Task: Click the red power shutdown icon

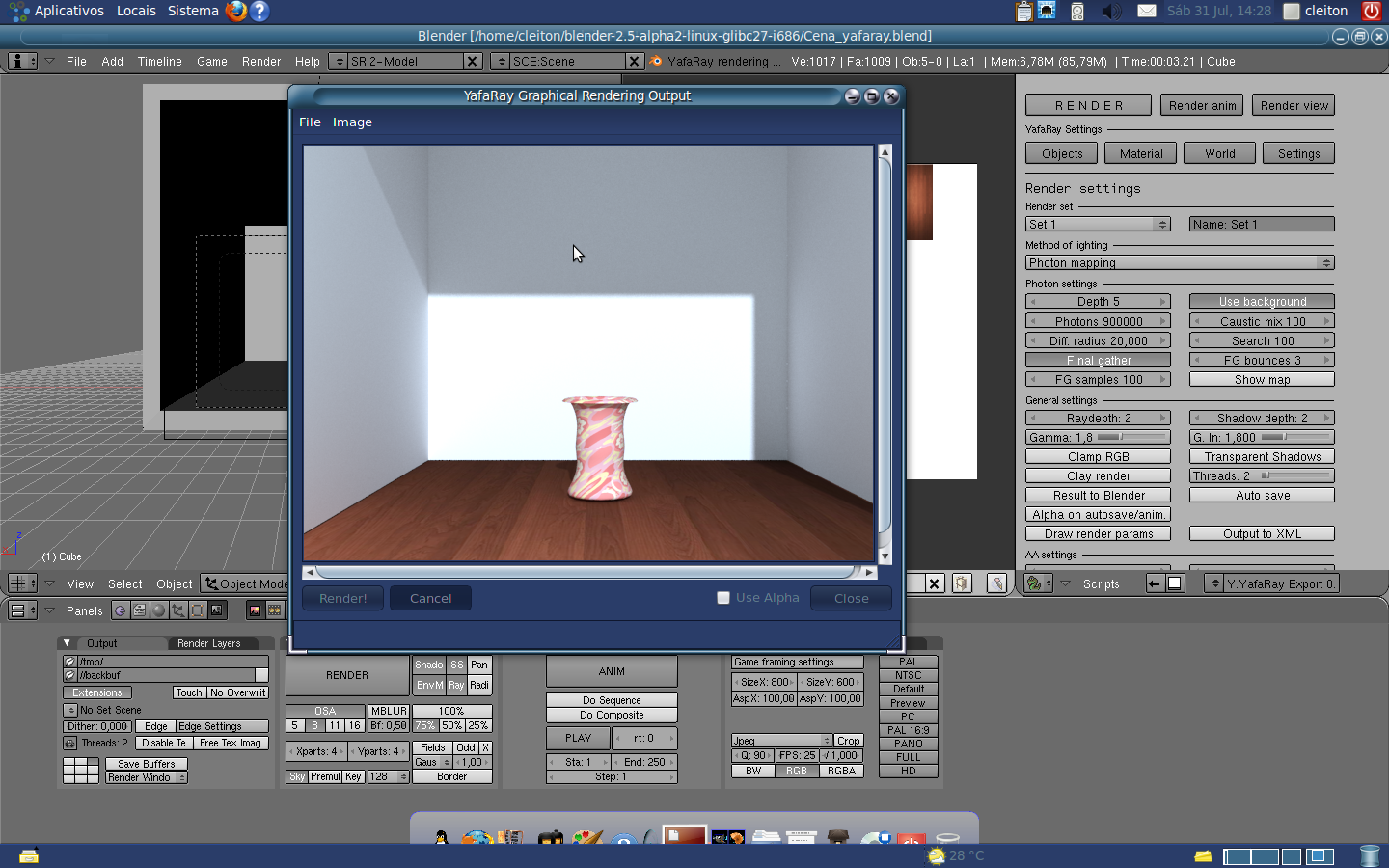Action: coord(1372,11)
